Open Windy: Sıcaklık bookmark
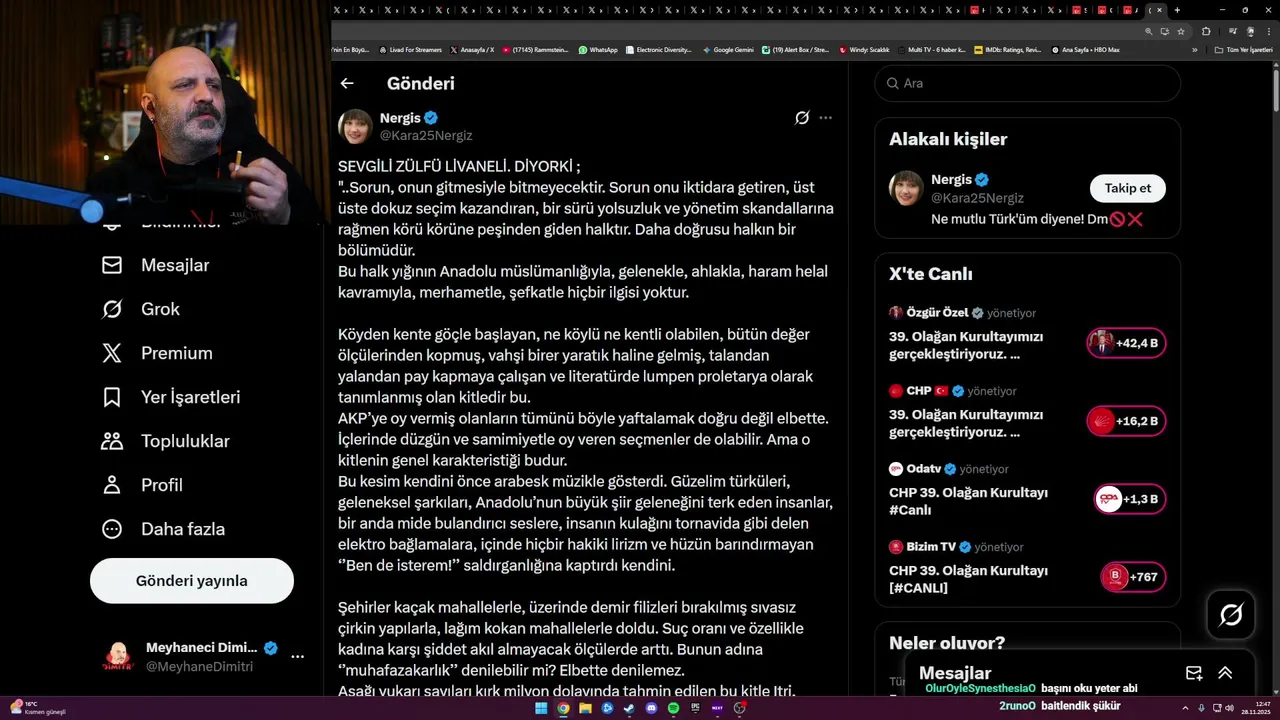 click(x=864, y=49)
